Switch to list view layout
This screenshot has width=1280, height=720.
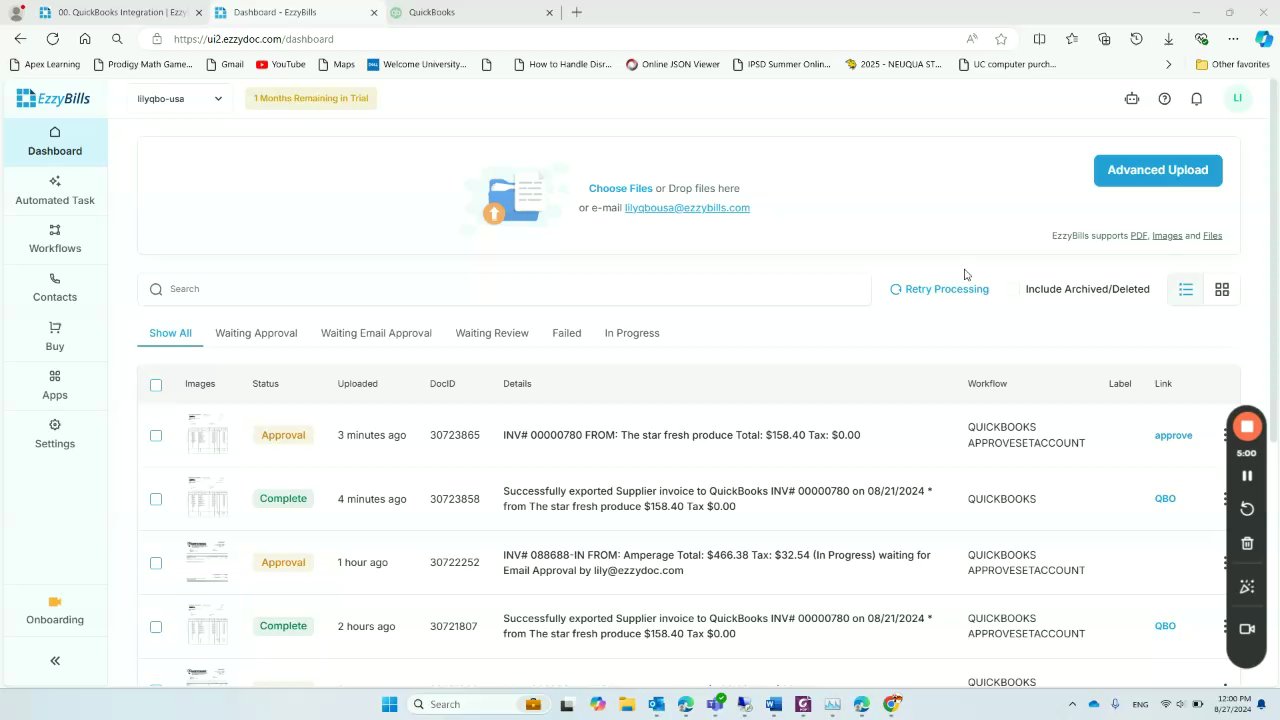click(1186, 289)
